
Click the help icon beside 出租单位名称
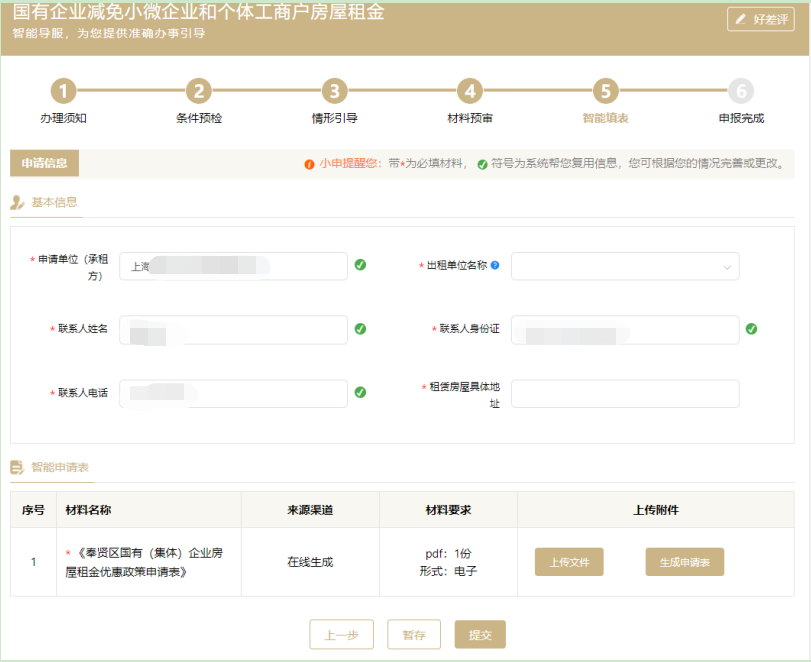[495, 266]
